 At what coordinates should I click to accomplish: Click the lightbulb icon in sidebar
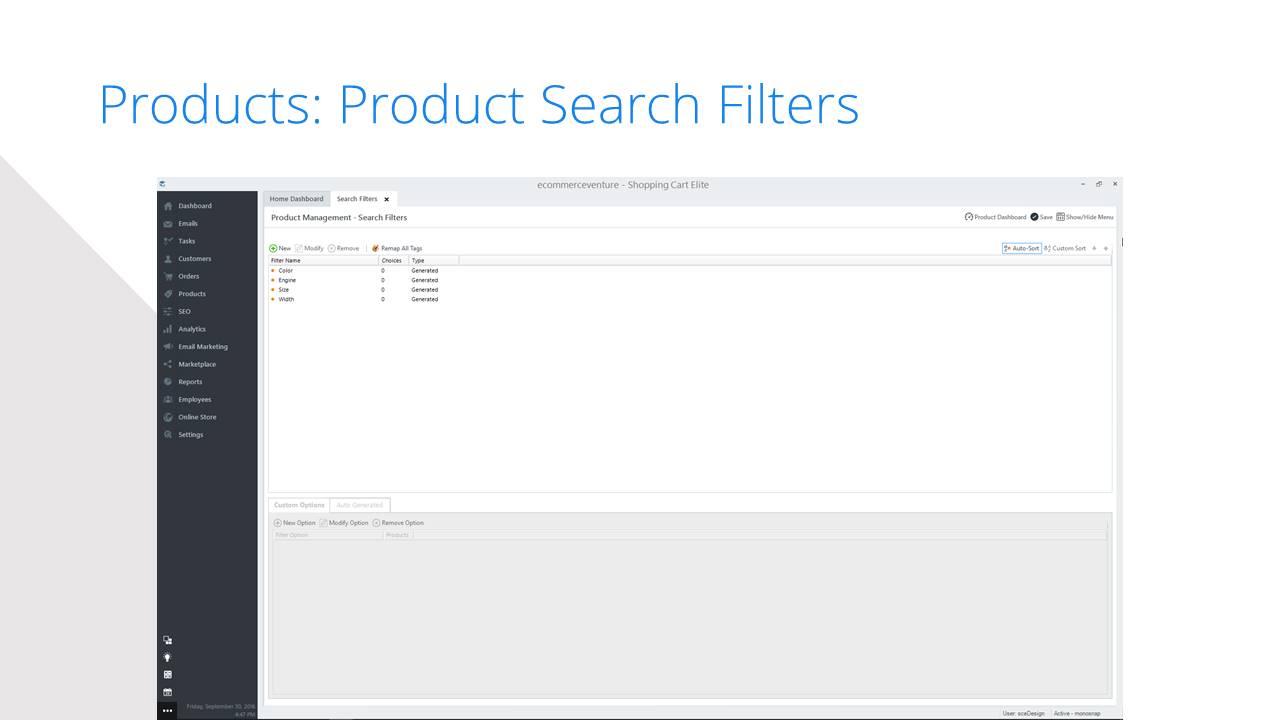[x=168, y=657]
